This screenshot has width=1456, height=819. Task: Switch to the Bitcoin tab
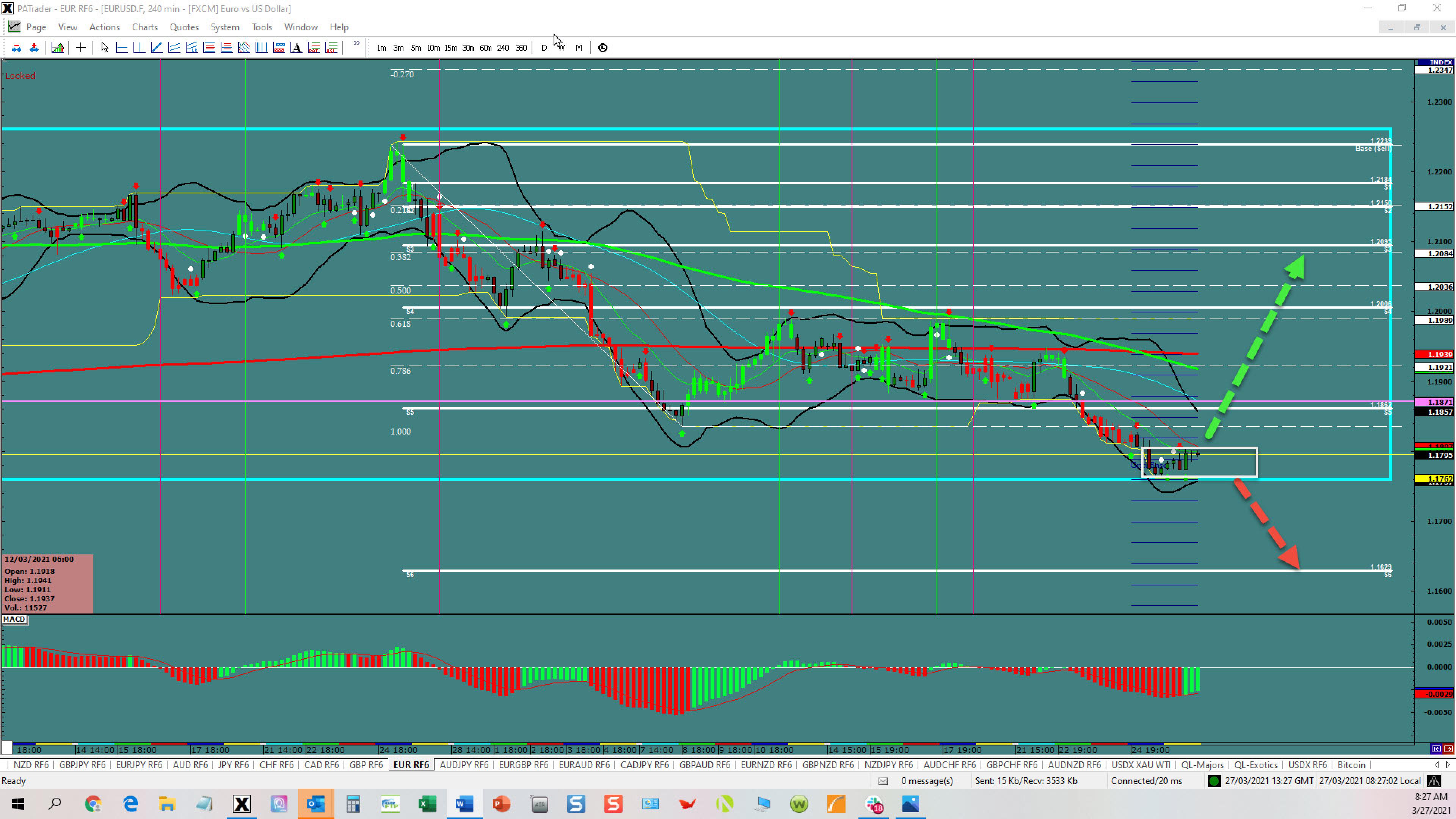click(x=1351, y=765)
